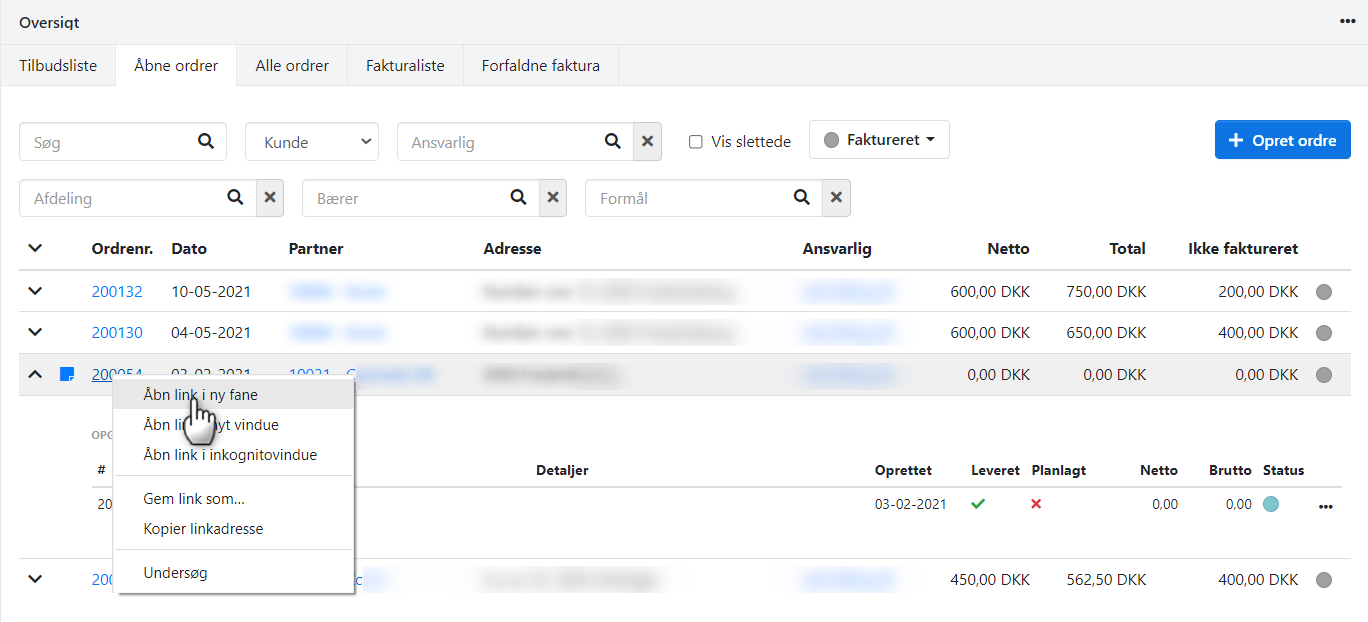This screenshot has height=622, width=1368.
Task: Choose 'Åbn link i ny fane' from context menu
Action: (200, 395)
